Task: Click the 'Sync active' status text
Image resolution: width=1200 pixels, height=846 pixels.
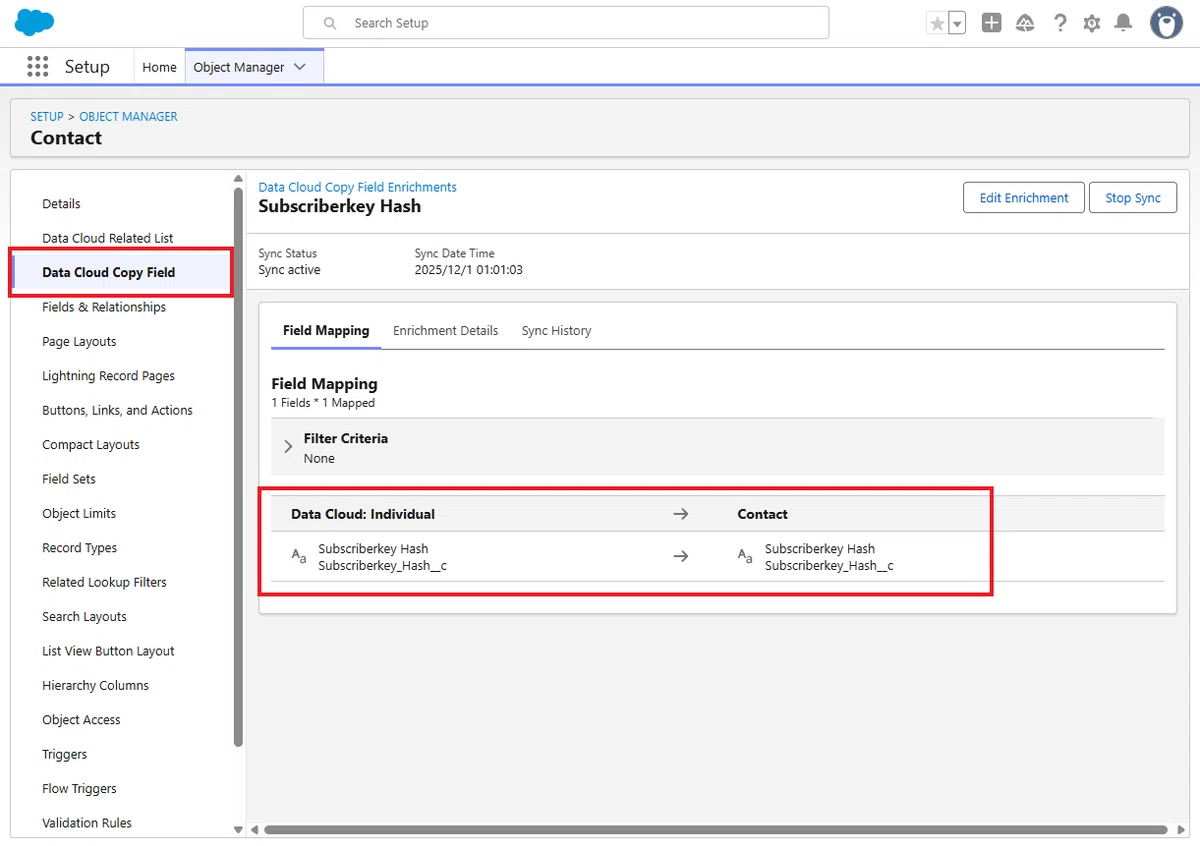Action: coord(290,270)
